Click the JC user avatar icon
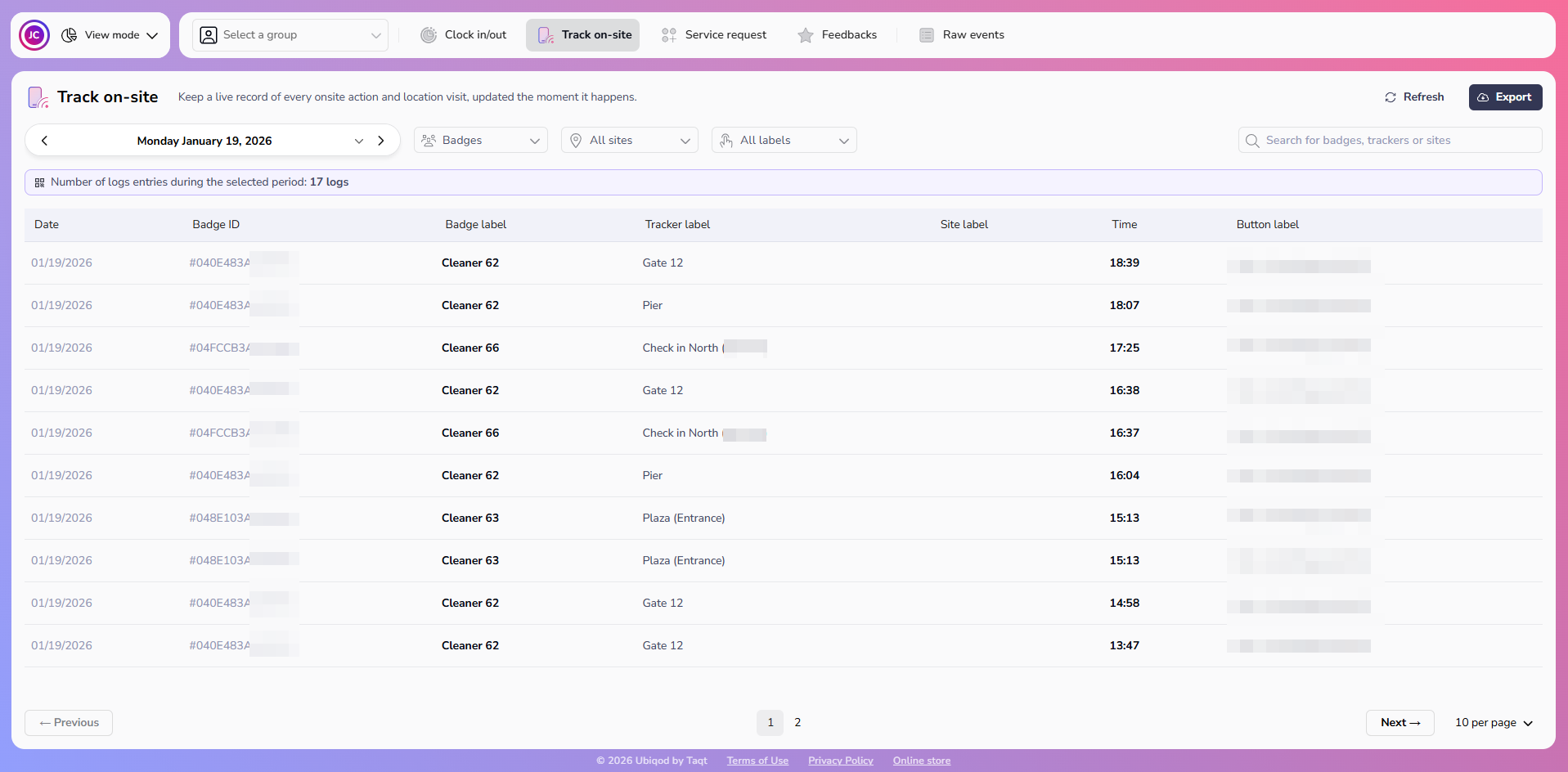The height and width of the screenshot is (772, 1568). pos(34,35)
